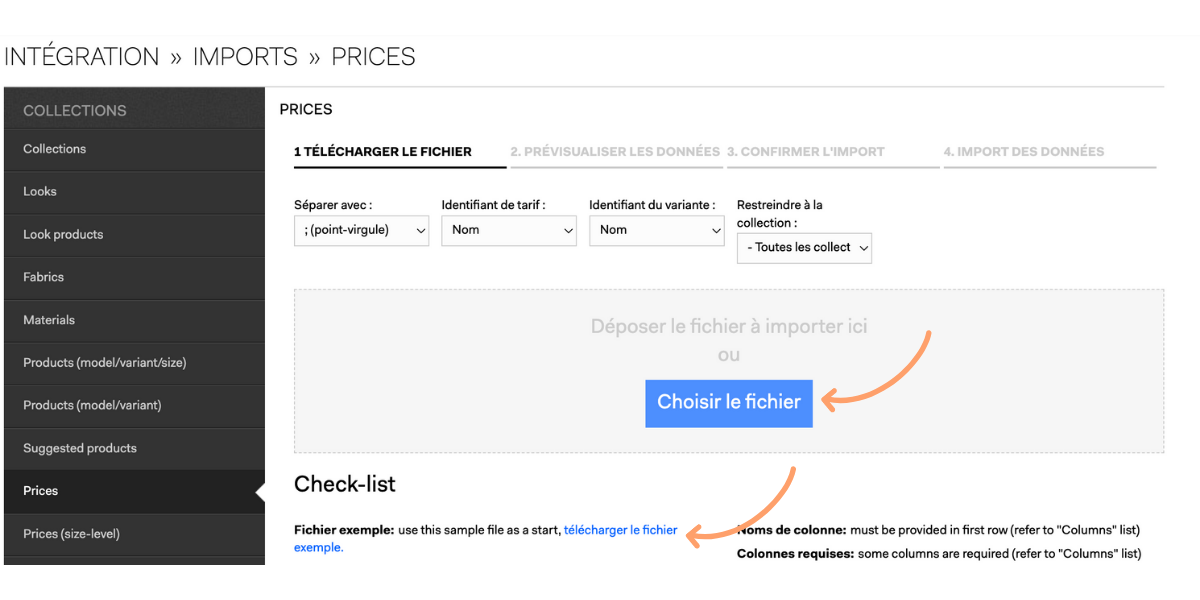The height and width of the screenshot is (600, 1200).
Task: Open Looks in the sidebar
Action: 134,192
